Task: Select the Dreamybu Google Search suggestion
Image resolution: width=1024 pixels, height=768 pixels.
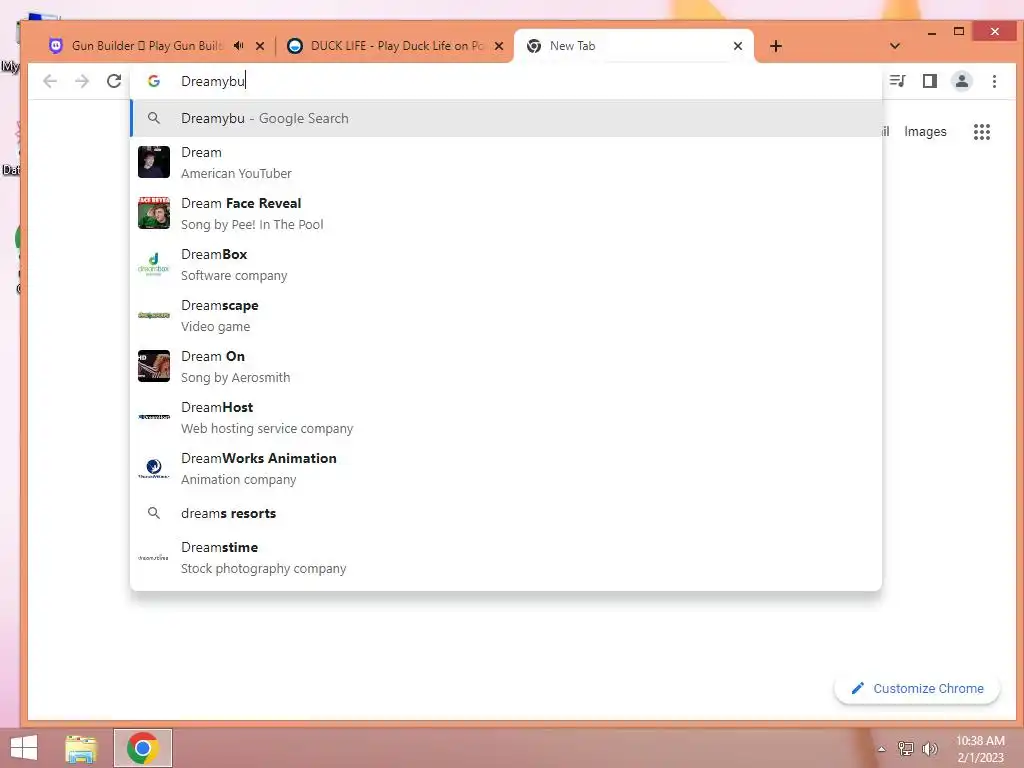Action: click(506, 118)
